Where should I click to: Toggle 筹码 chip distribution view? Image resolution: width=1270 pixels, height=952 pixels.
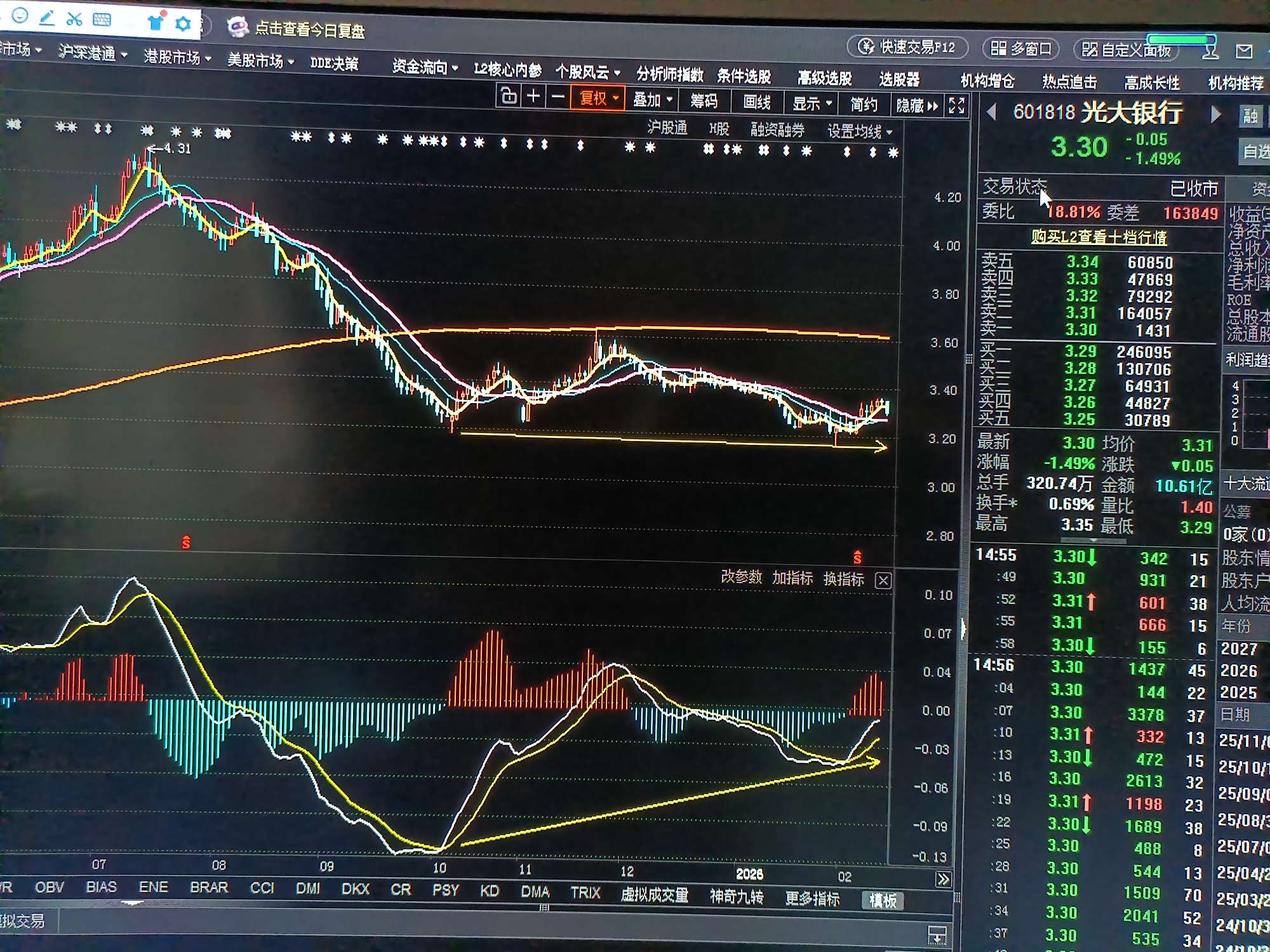click(x=704, y=101)
